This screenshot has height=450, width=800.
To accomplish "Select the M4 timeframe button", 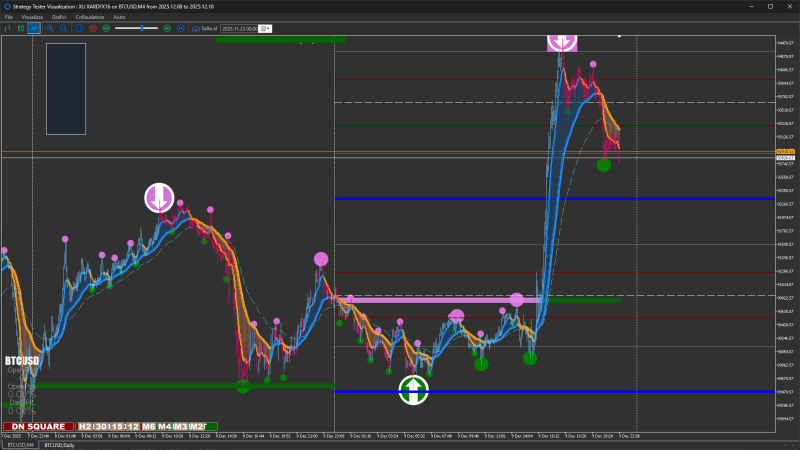I will click(x=164, y=427).
